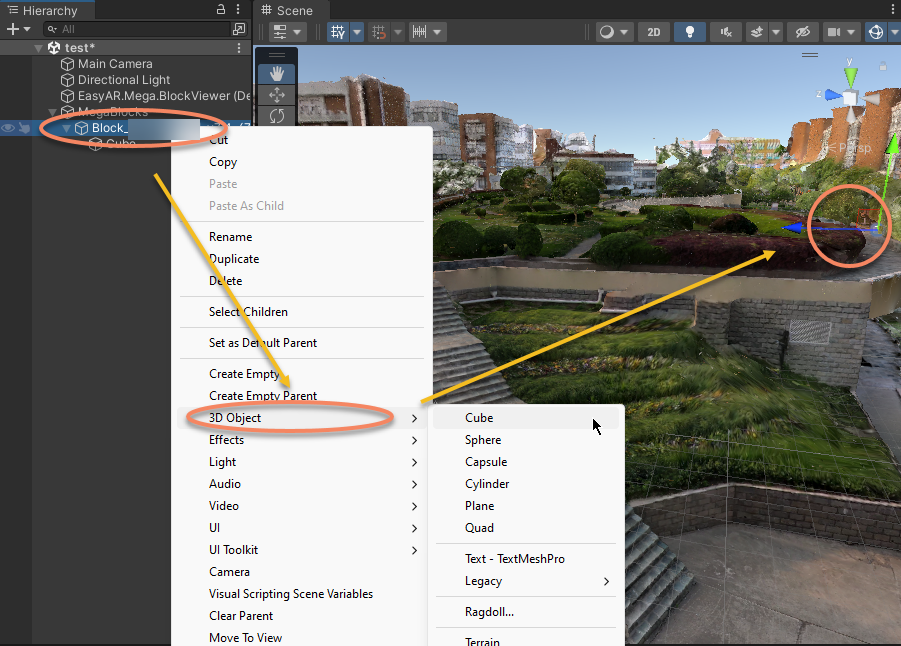Click Duplicate in the context menu
The height and width of the screenshot is (646, 901).
(x=234, y=259)
